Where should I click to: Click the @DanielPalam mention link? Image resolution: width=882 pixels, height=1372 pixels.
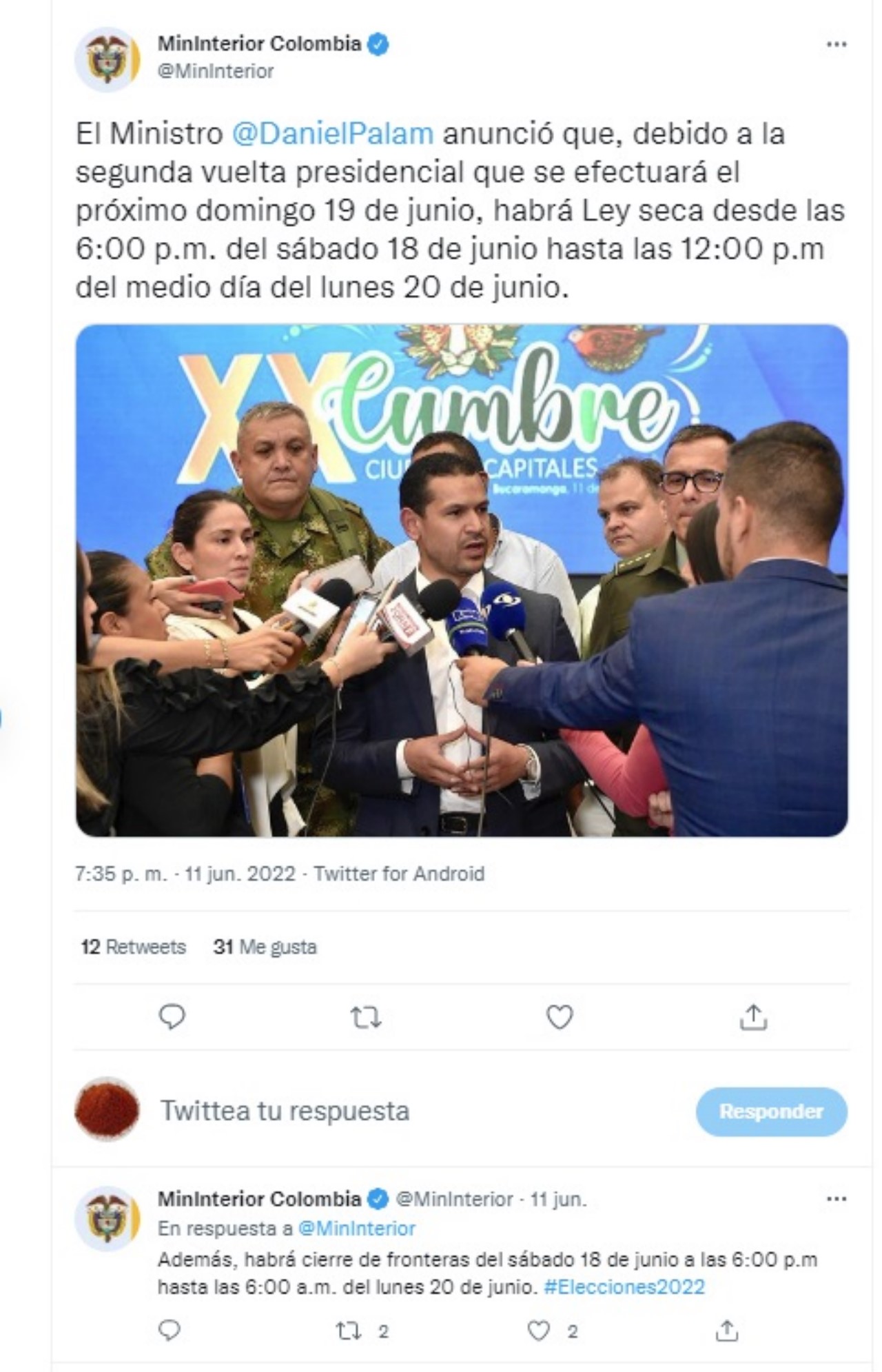click(x=333, y=134)
